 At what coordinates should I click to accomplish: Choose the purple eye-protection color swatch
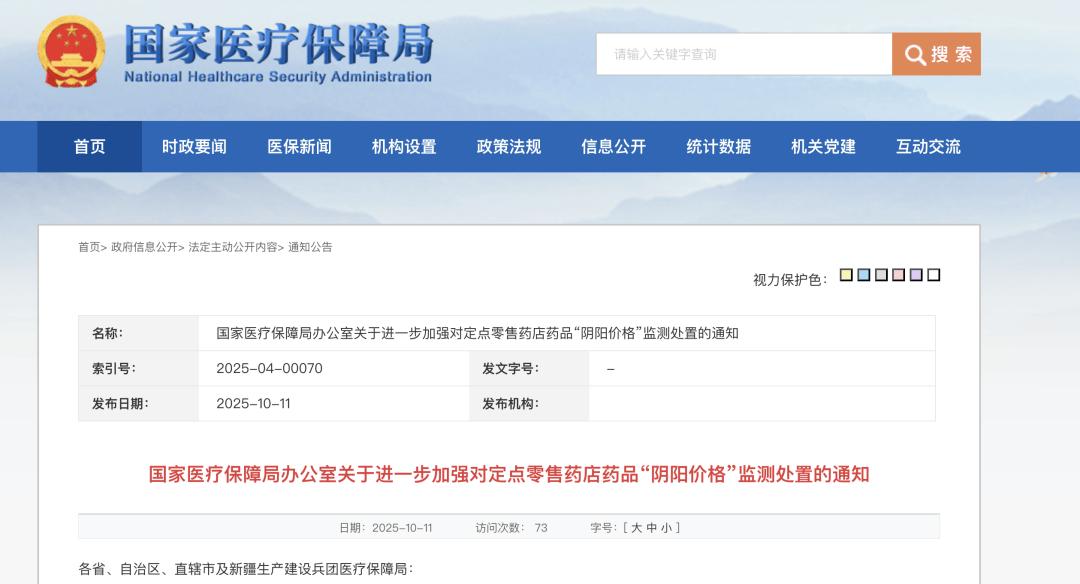pos(916,275)
